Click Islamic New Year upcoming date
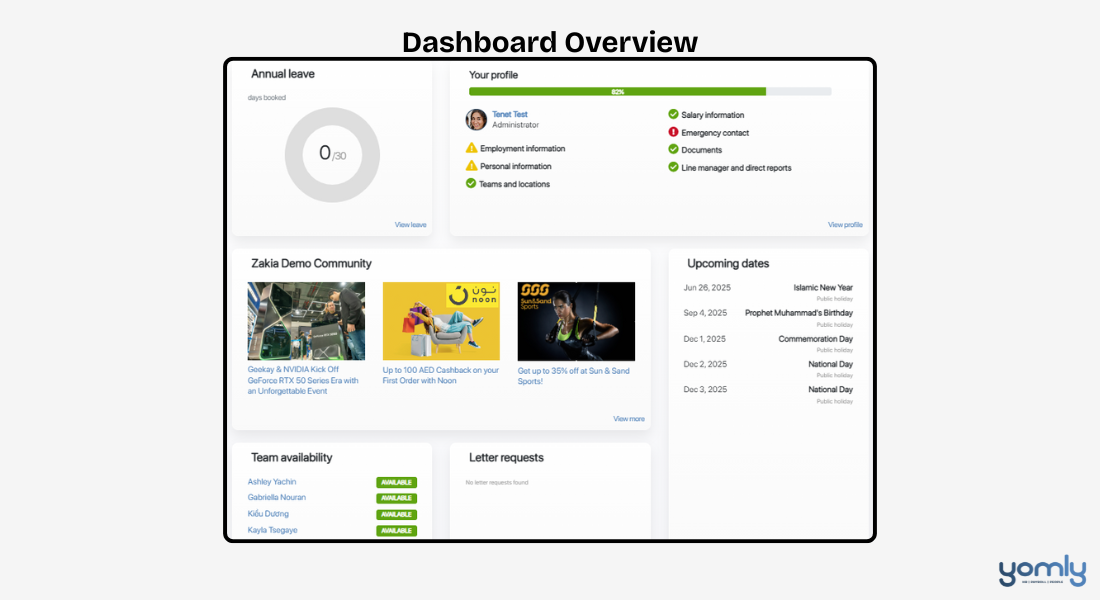Viewport: 1100px width, 600px height. 823,288
